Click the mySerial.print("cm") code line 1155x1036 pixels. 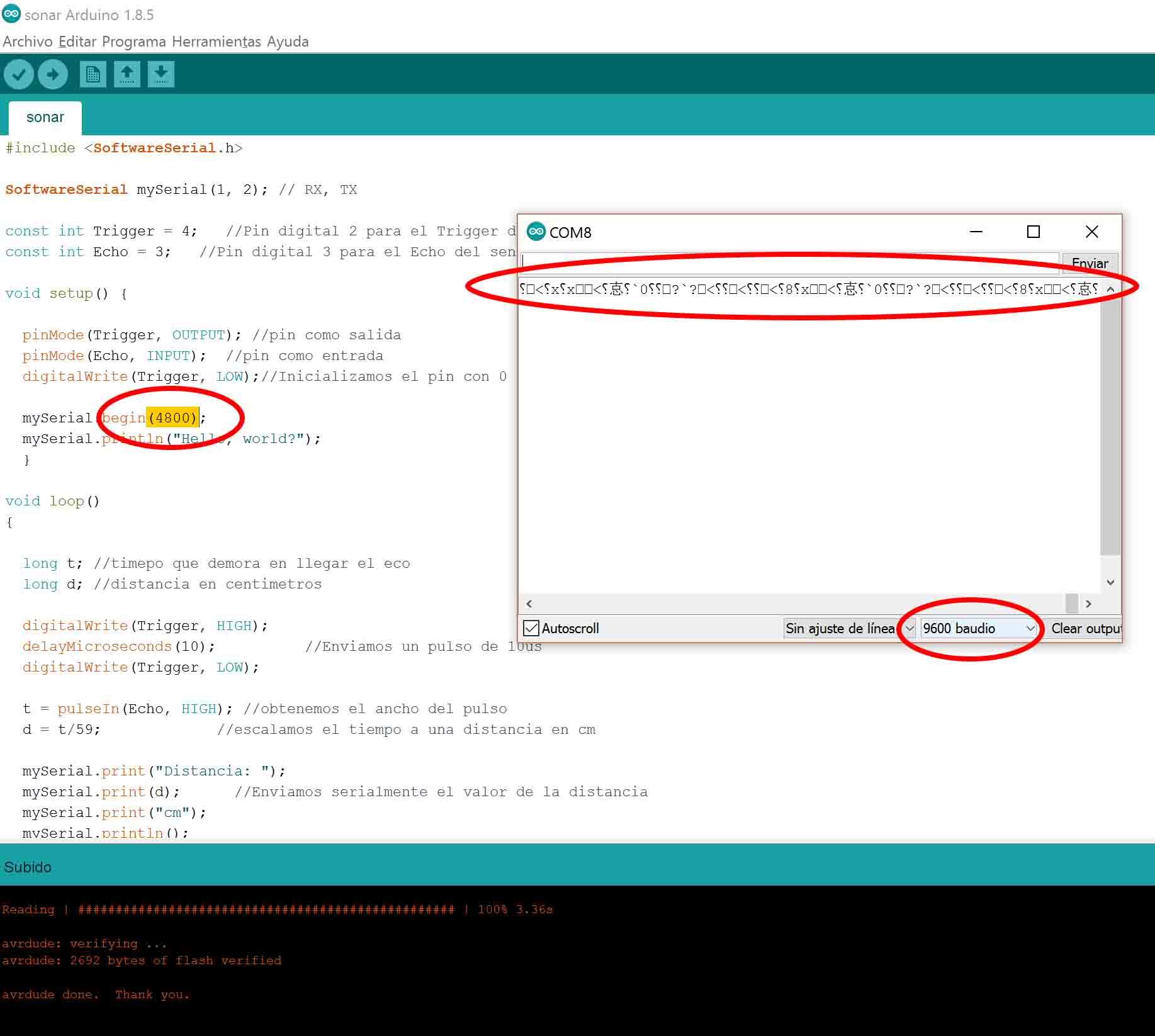click(115, 813)
